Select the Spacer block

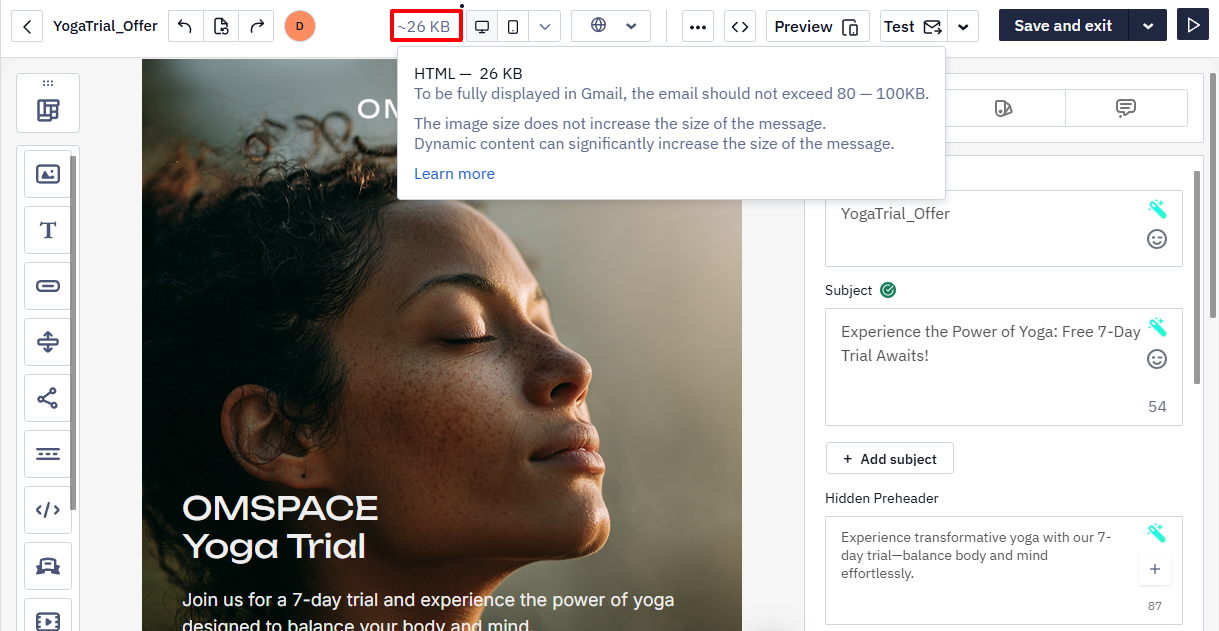(x=48, y=342)
